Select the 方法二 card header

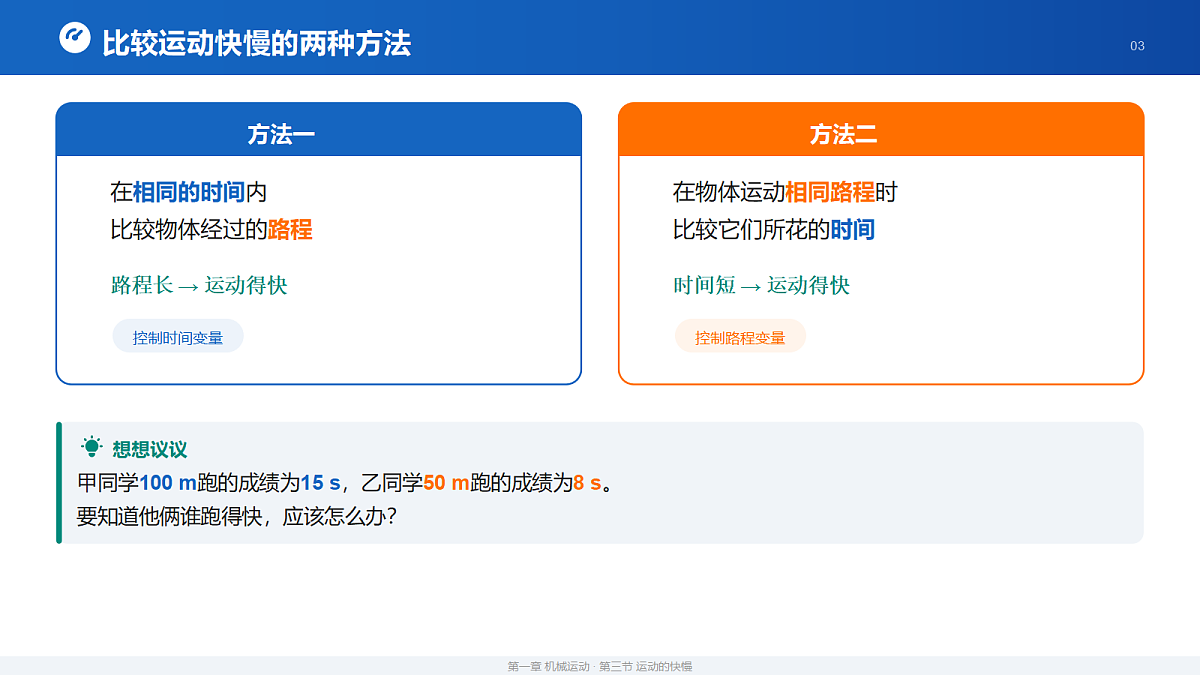[x=881, y=130]
